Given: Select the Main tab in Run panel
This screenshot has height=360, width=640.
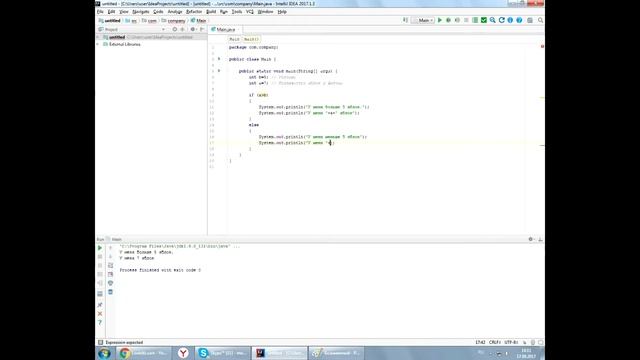Looking at the screenshot, I should tap(114, 239).
